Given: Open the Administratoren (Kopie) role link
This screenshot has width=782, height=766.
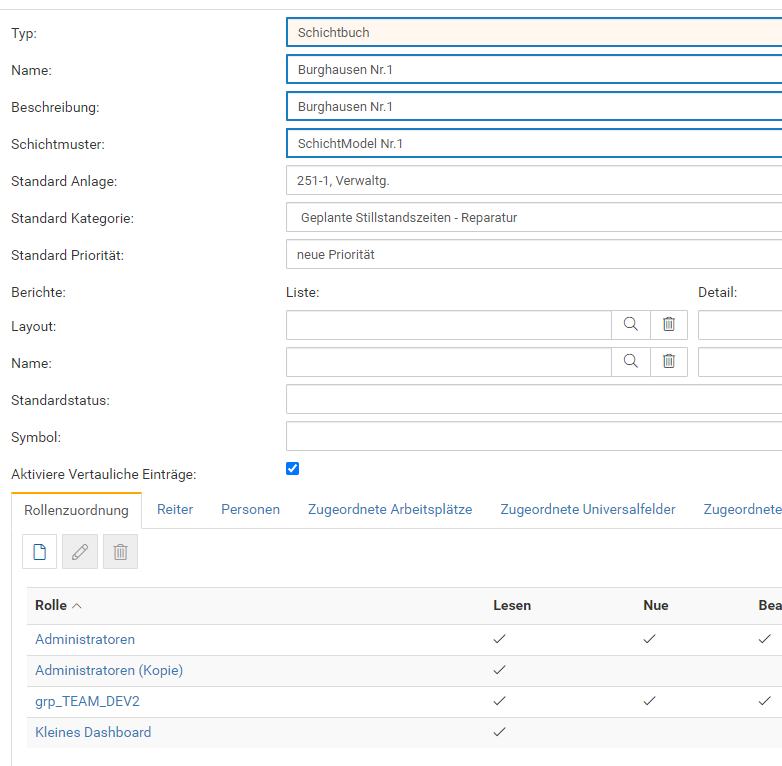Looking at the screenshot, I should 109,670.
